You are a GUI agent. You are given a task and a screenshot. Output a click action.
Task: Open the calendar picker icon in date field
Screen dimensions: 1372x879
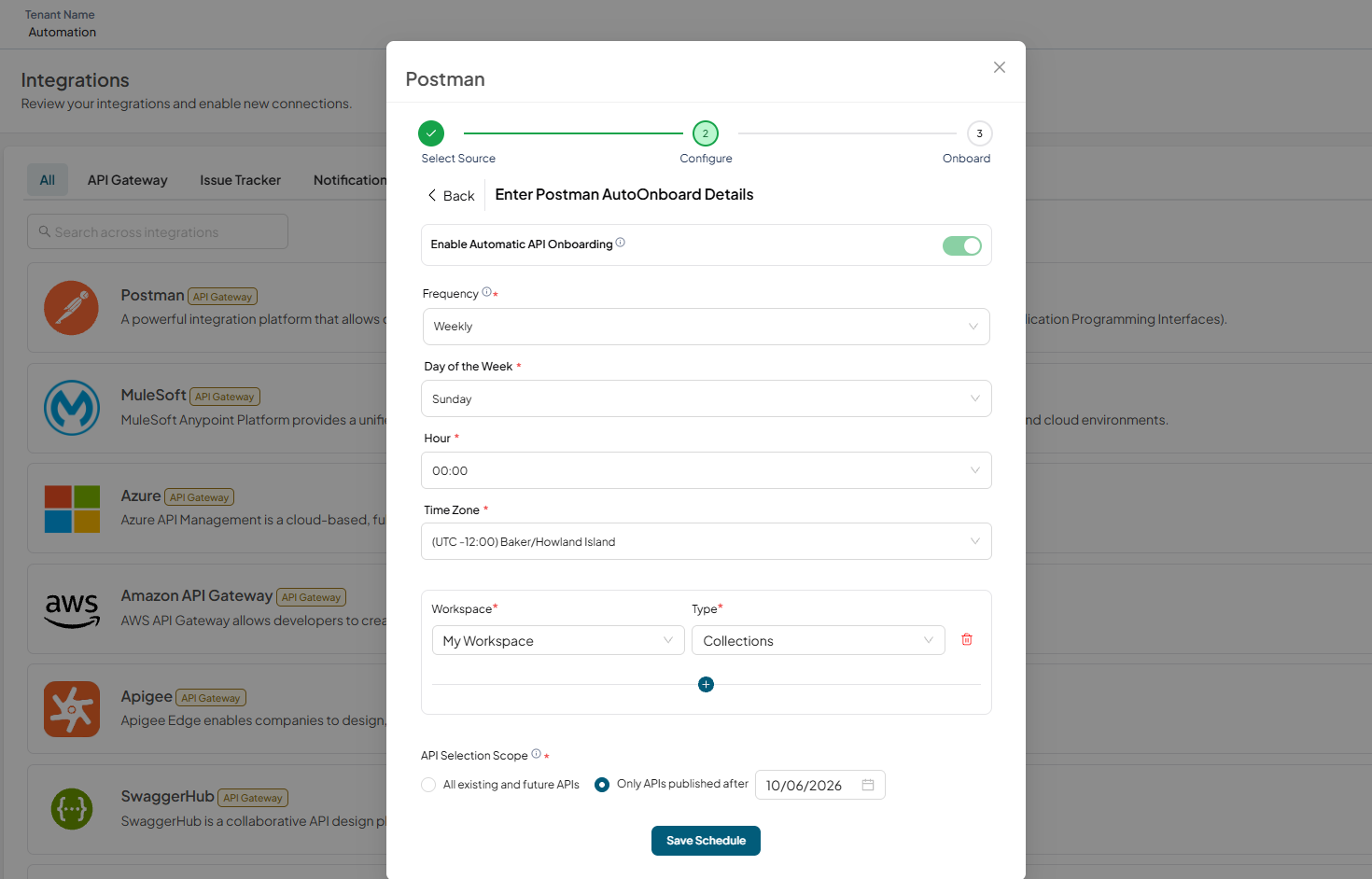coord(868,785)
